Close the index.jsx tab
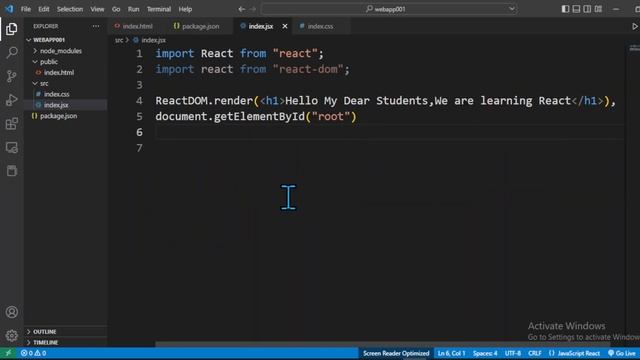640x360 pixels. point(285,26)
